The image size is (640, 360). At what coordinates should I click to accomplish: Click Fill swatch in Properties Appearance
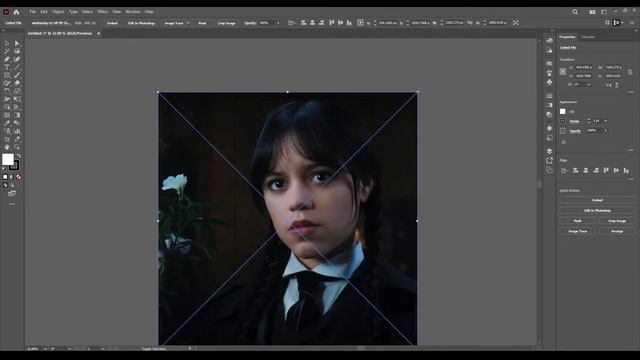[563, 111]
